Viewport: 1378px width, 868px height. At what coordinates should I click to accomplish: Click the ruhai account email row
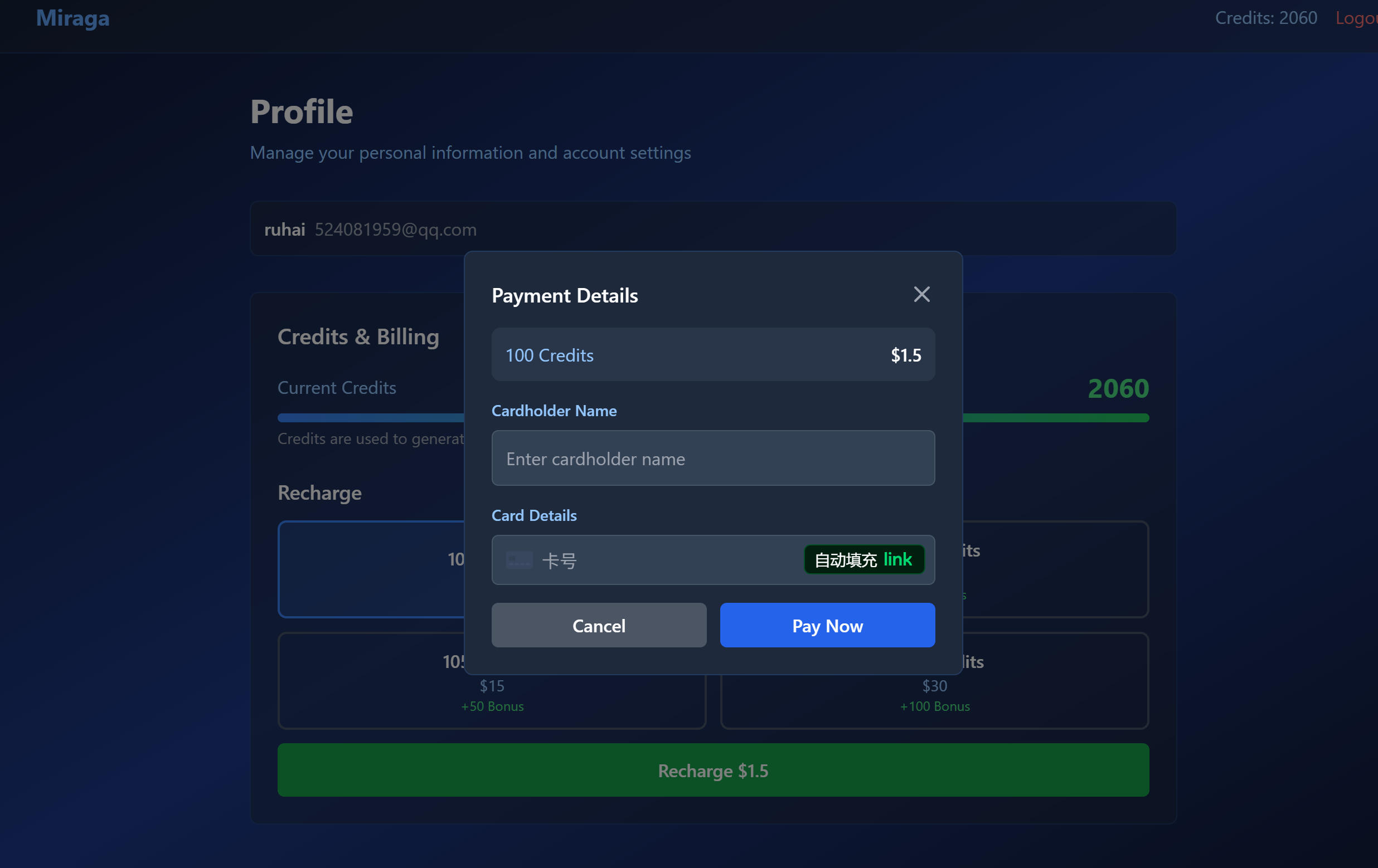[x=712, y=229]
